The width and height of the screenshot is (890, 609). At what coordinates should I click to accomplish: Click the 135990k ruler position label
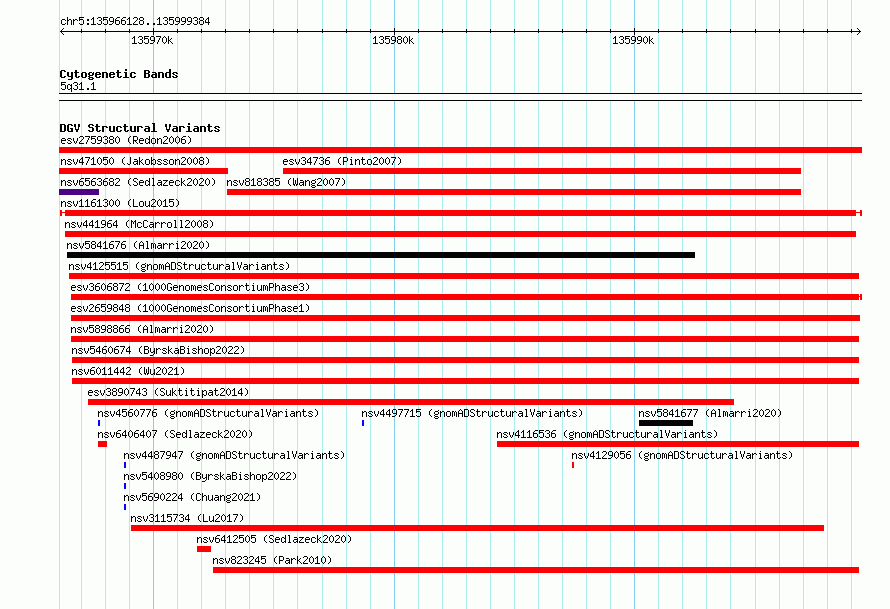tap(633, 40)
